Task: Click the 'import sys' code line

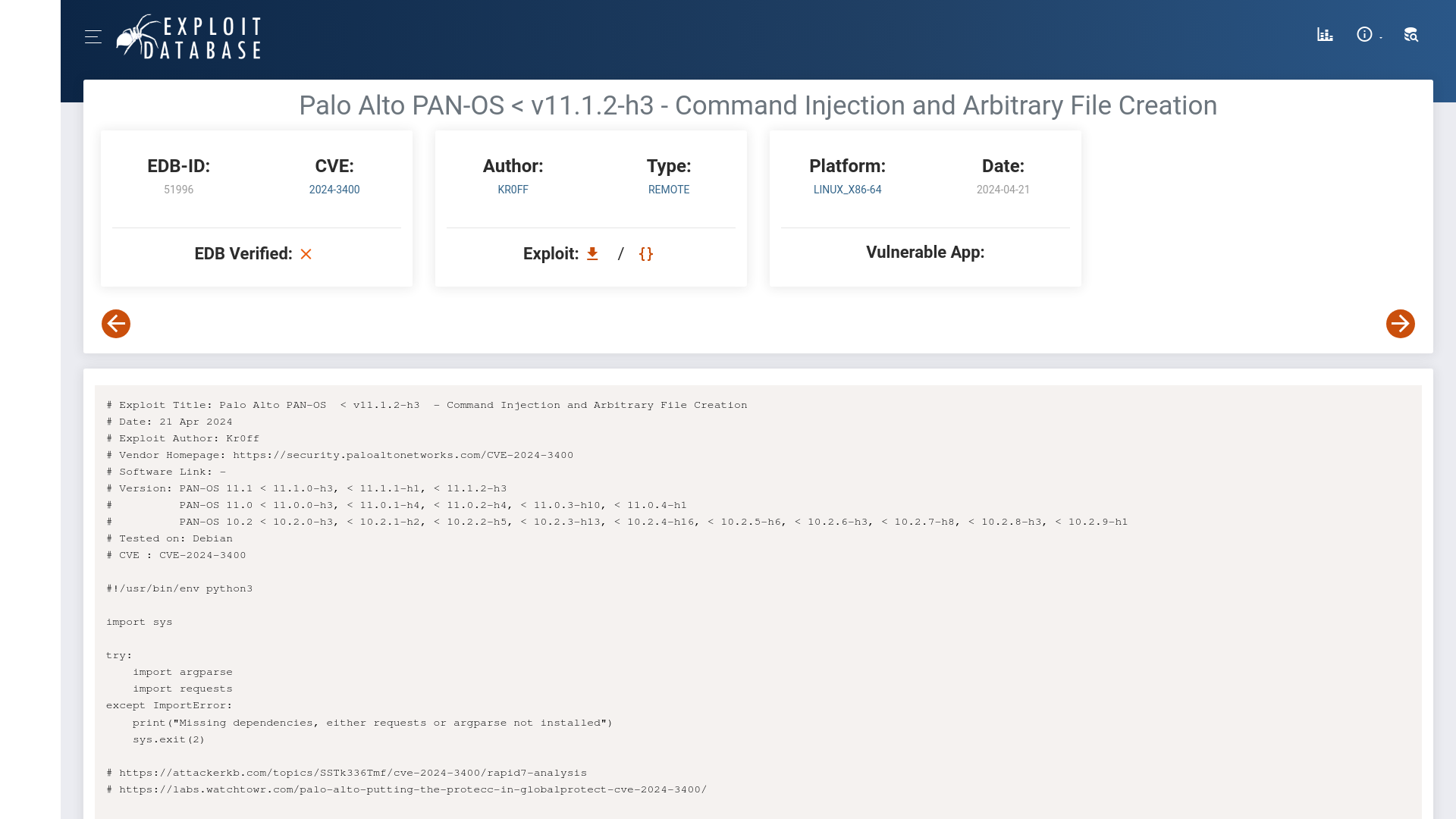Action: [140, 622]
